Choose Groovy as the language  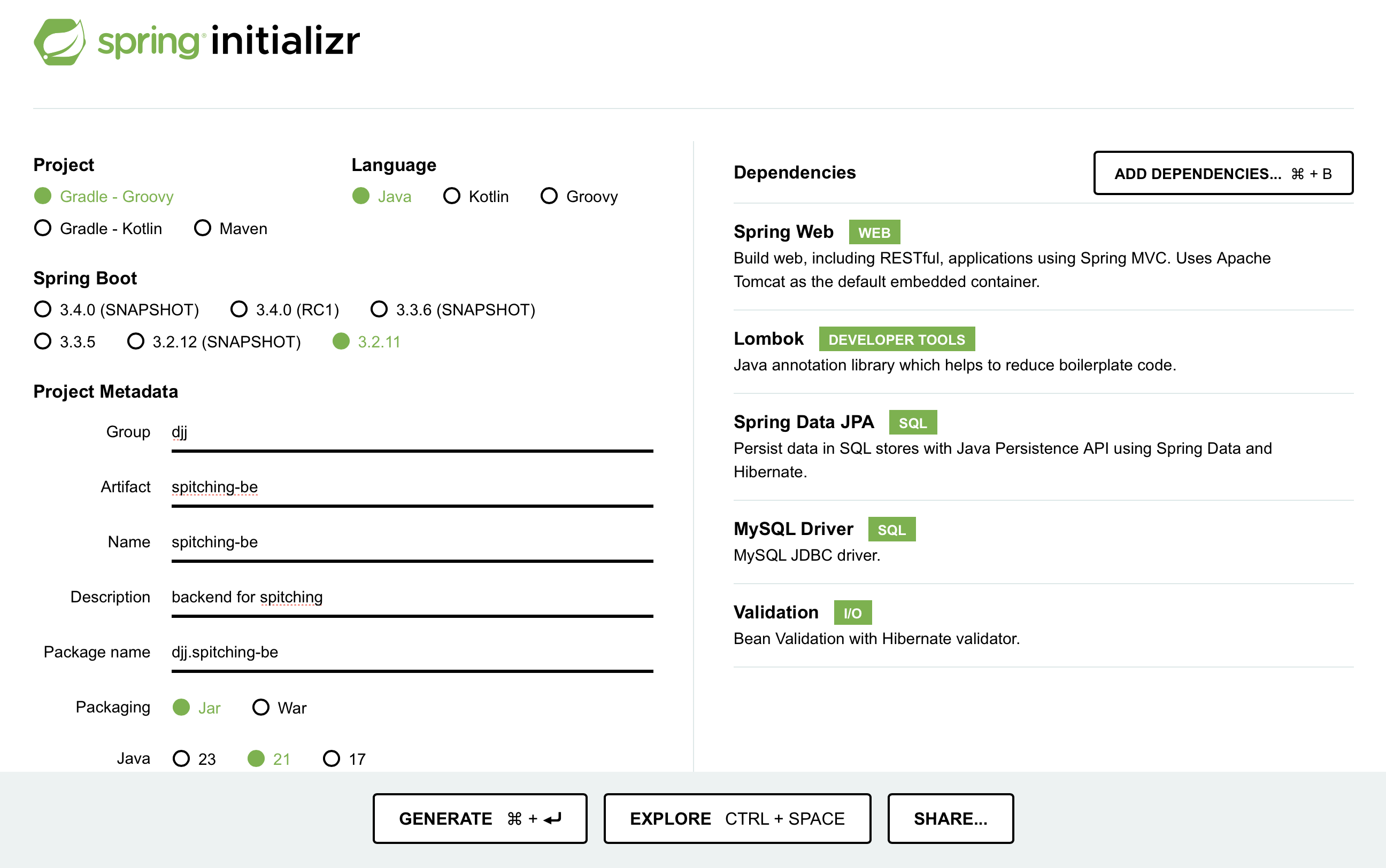point(549,196)
